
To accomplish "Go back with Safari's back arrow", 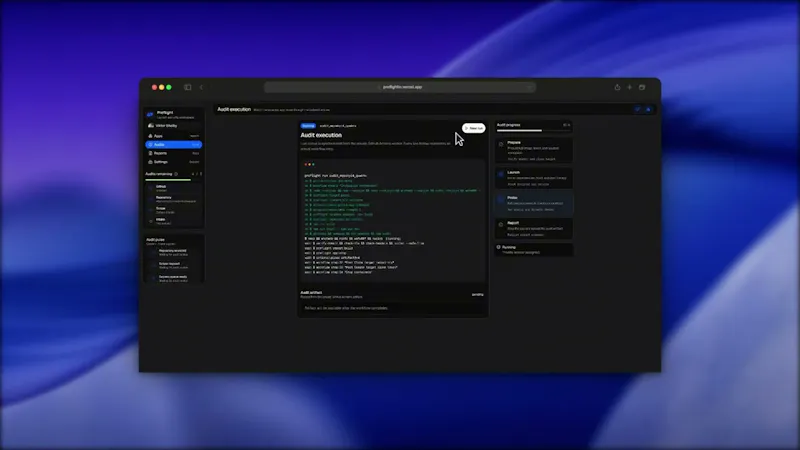I will click(x=201, y=87).
